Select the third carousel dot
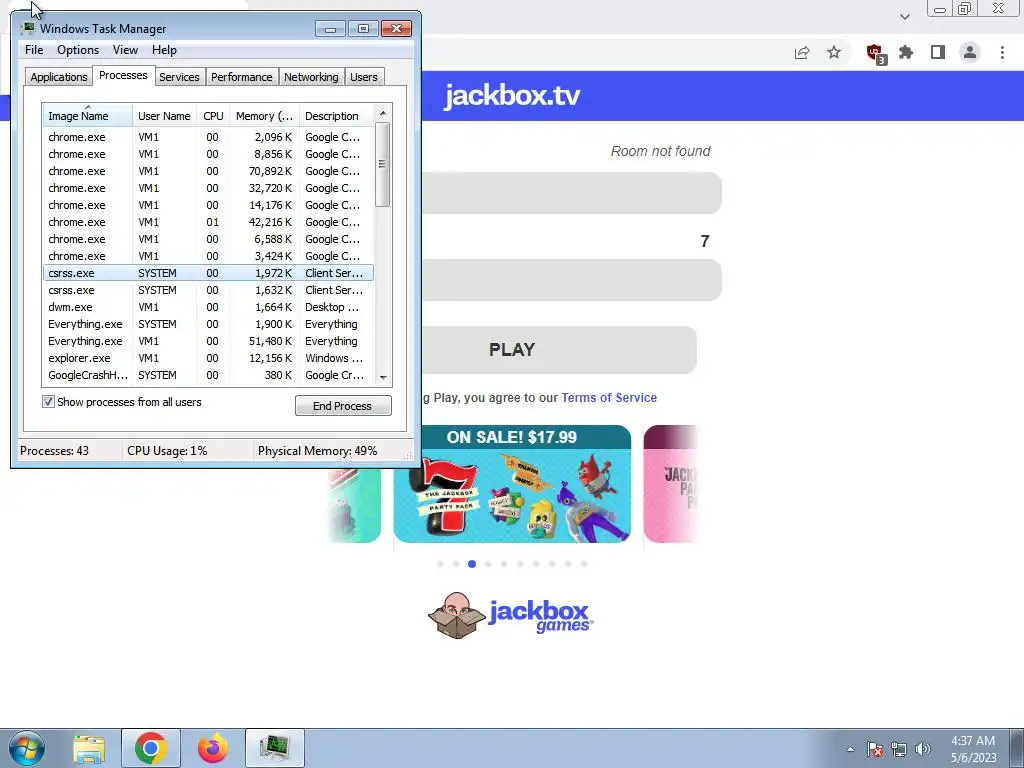Viewport: 1024px width, 768px height. (x=472, y=564)
